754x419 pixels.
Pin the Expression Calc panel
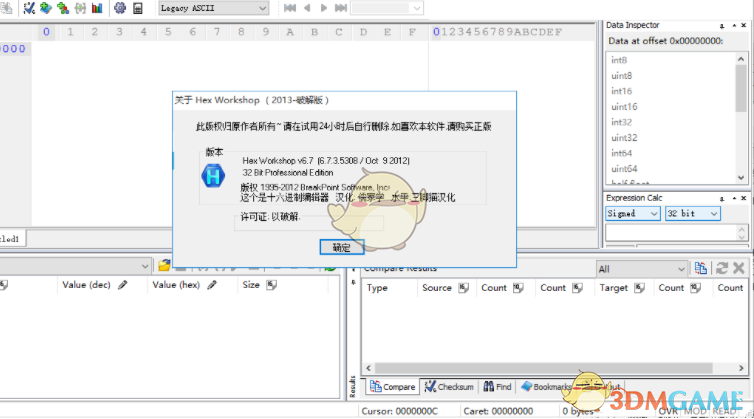(x=722, y=198)
